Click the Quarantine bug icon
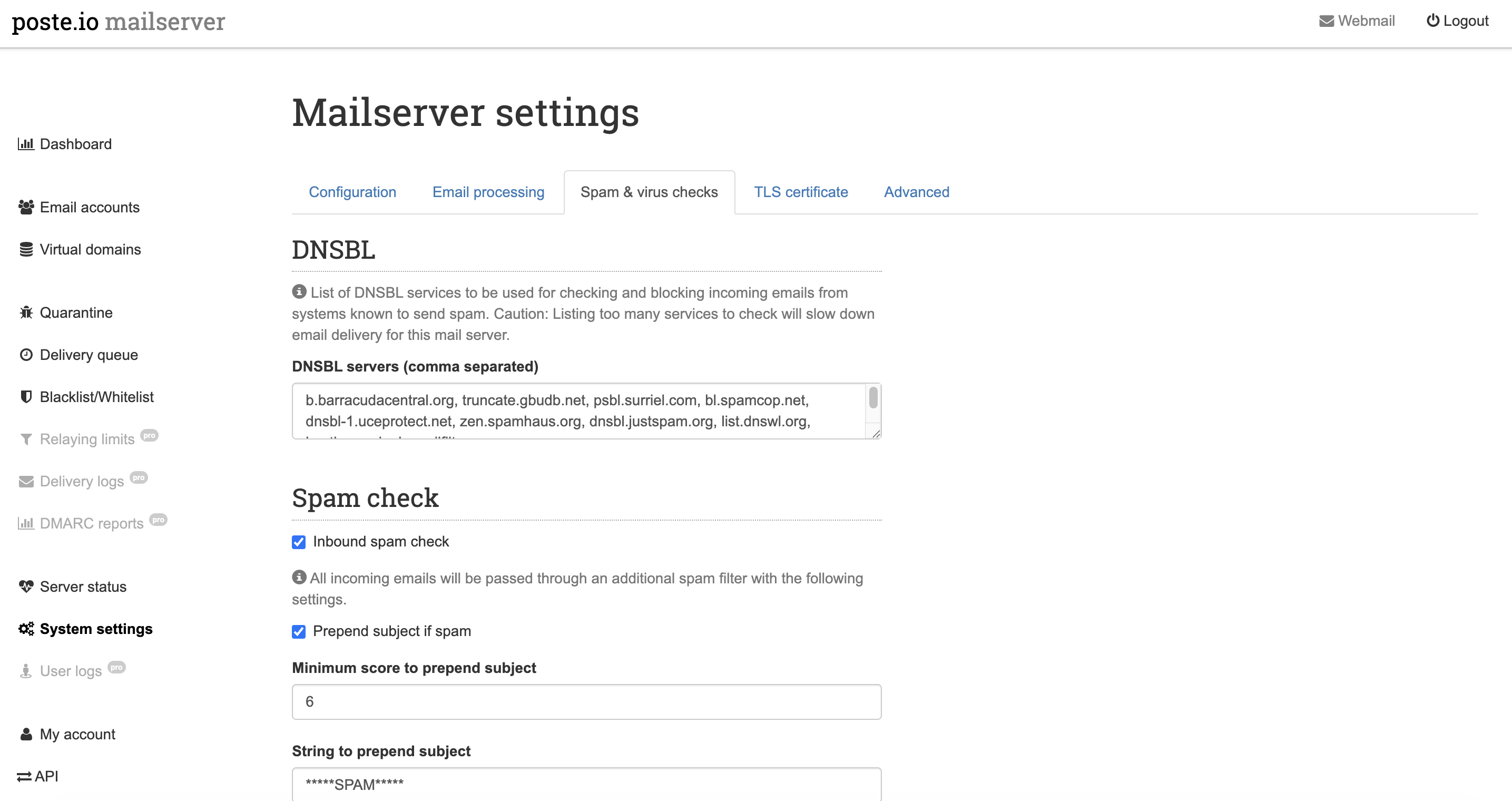The height and width of the screenshot is (801, 1512). click(26, 312)
